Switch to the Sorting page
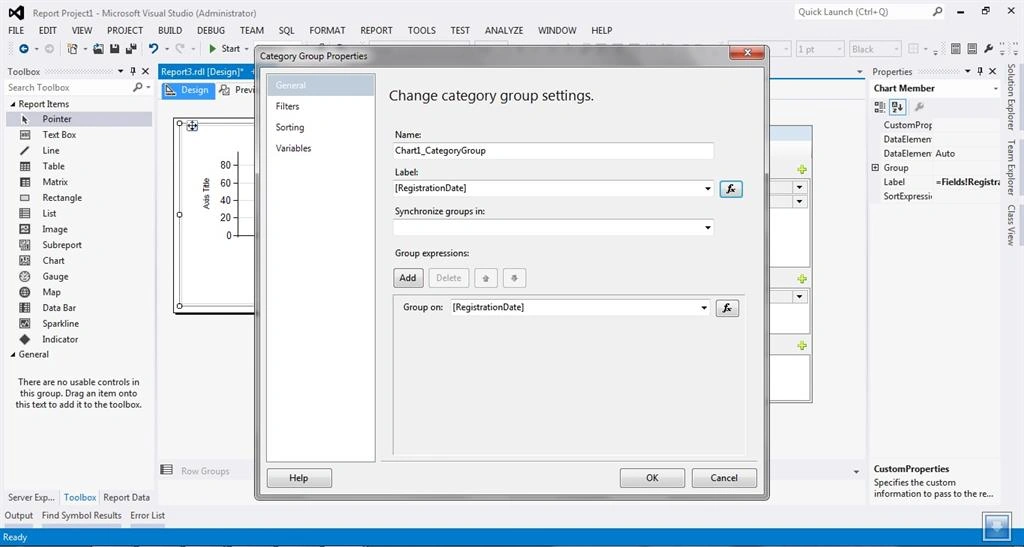The width and height of the screenshot is (1024, 547). pyautogui.click(x=289, y=127)
